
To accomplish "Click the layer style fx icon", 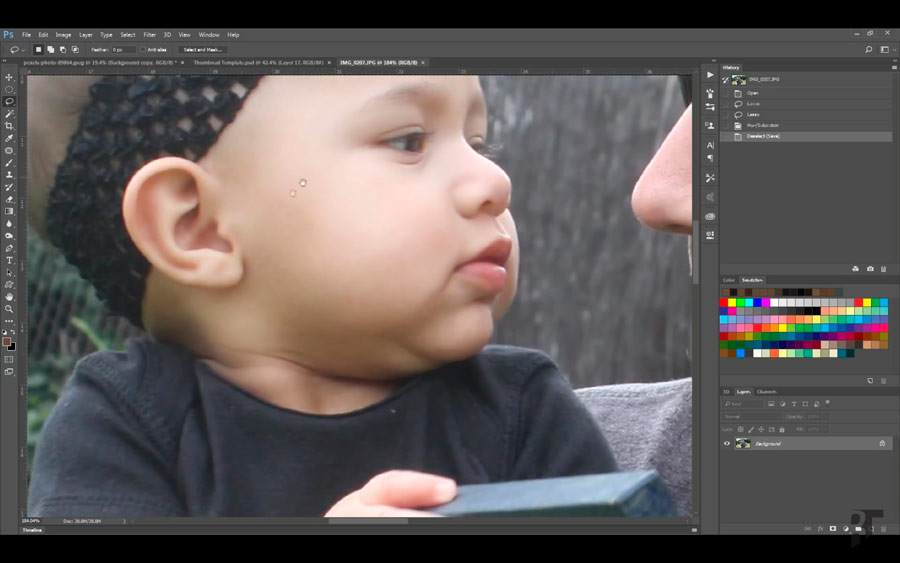I will click(x=820, y=528).
